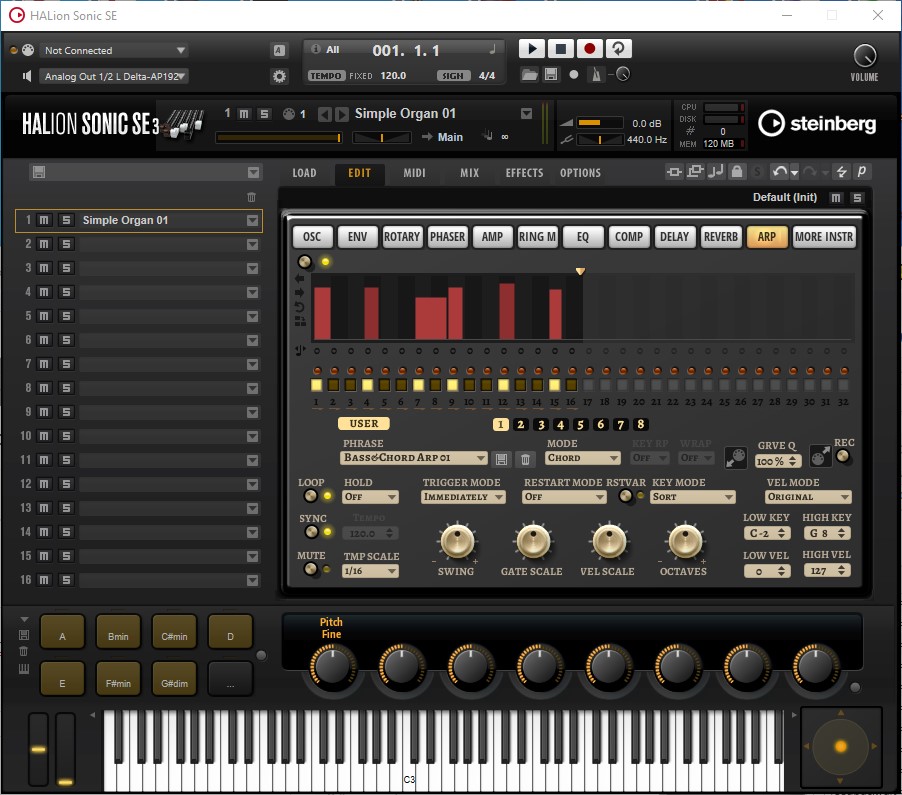This screenshot has width=902, height=795.
Task: Click the trash icon above the slot list
Action: pyautogui.click(x=251, y=197)
